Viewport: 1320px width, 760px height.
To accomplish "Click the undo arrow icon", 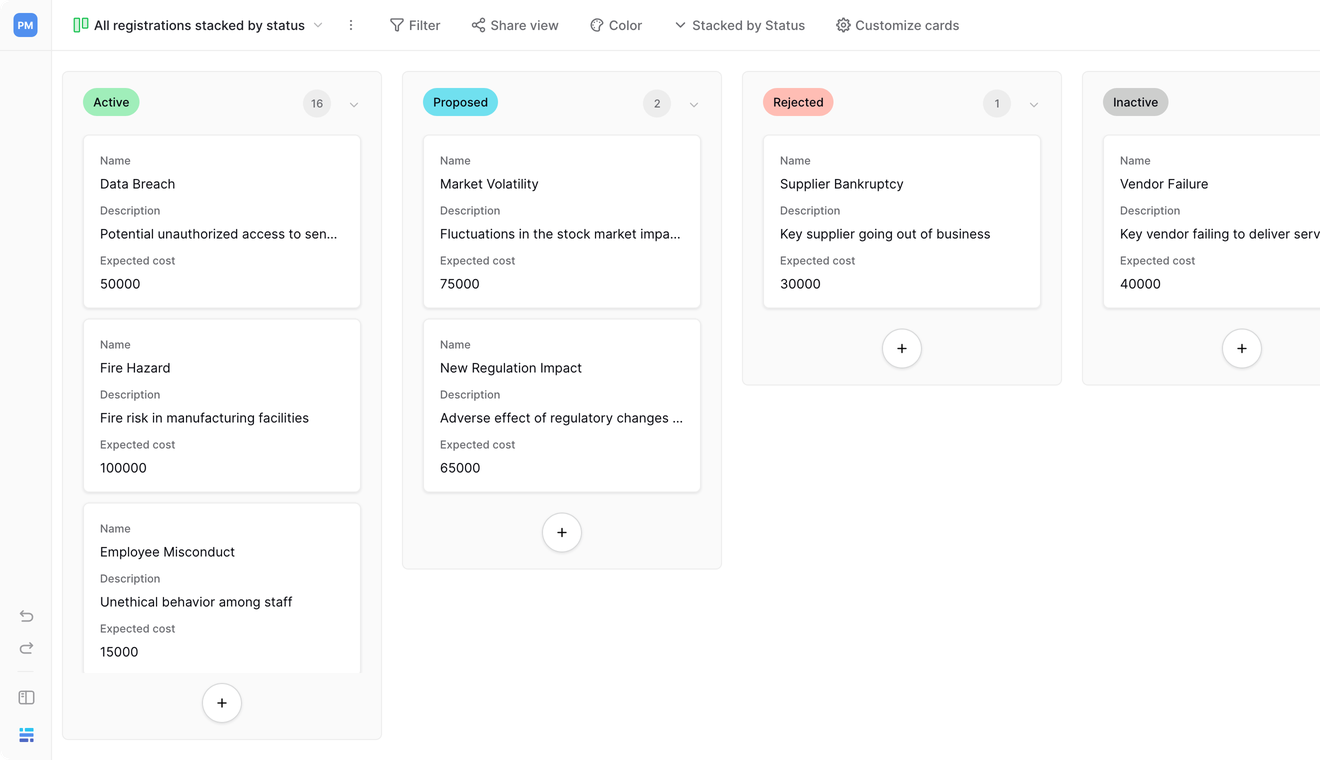I will click(27, 616).
